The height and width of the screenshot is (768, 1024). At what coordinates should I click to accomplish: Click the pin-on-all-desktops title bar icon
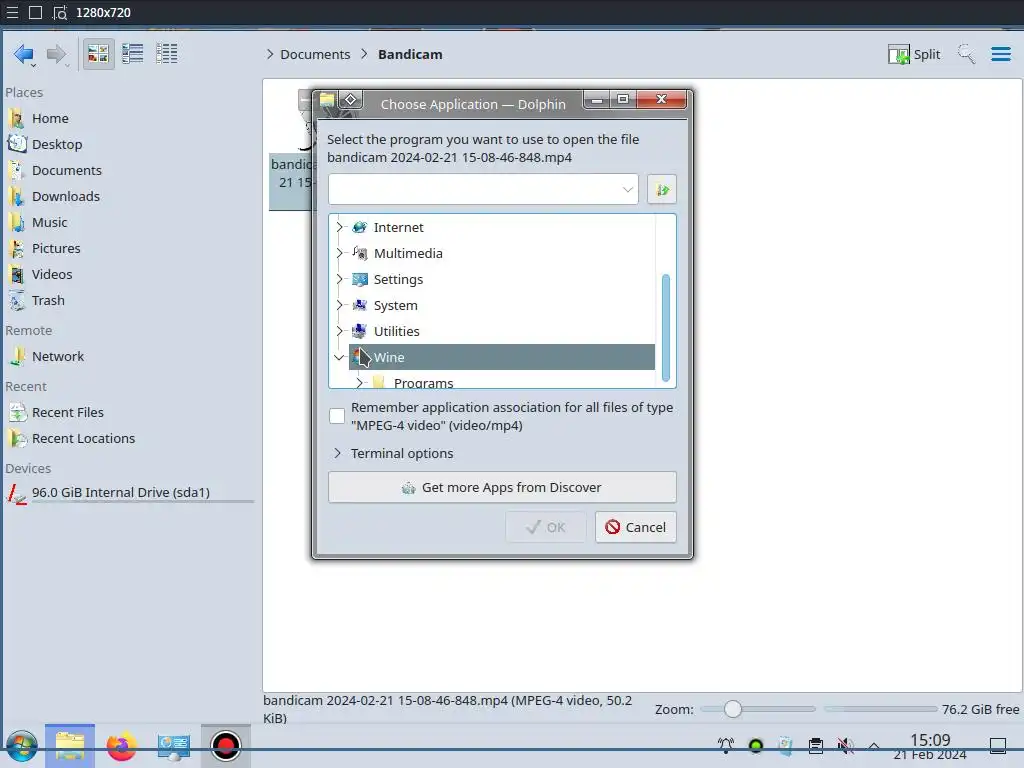point(351,99)
